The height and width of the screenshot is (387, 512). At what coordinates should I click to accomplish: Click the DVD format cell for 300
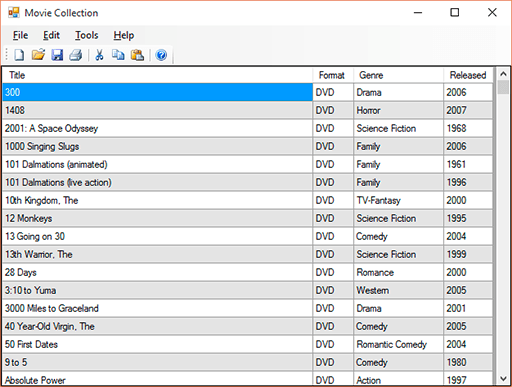coord(333,92)
